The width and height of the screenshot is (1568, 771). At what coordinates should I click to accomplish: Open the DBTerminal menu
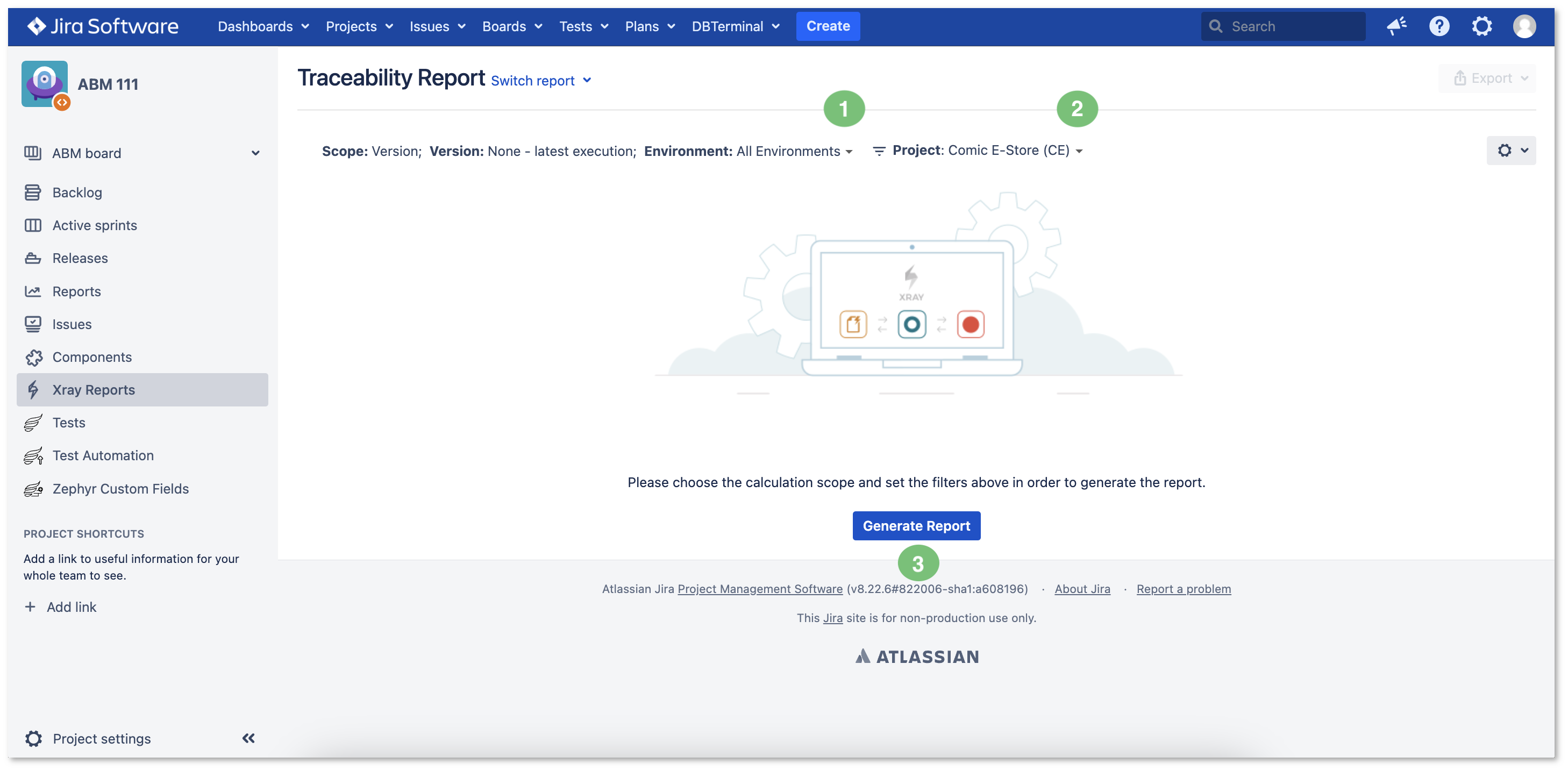(x=735, y=26)
